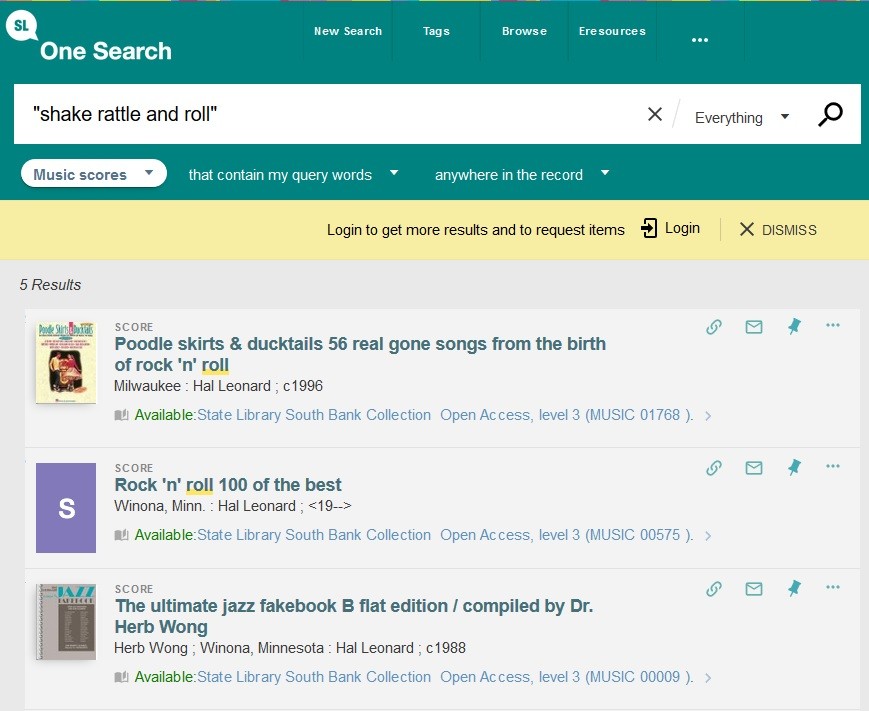Email the Rock 'n' roll 100 record
This screenshot has width=869, height=711.
(754, 468)
